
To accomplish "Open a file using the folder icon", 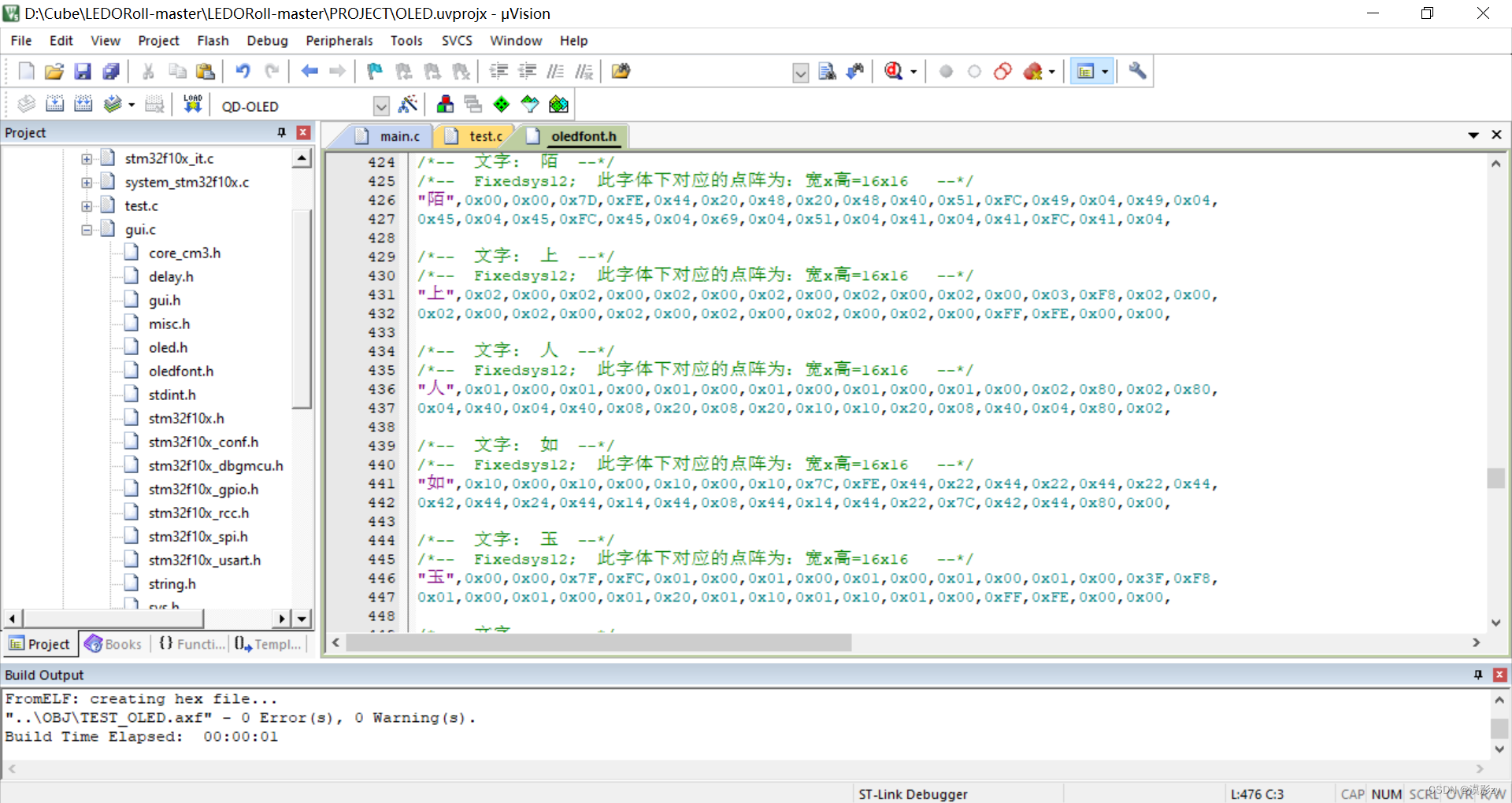I will point(54,72).
